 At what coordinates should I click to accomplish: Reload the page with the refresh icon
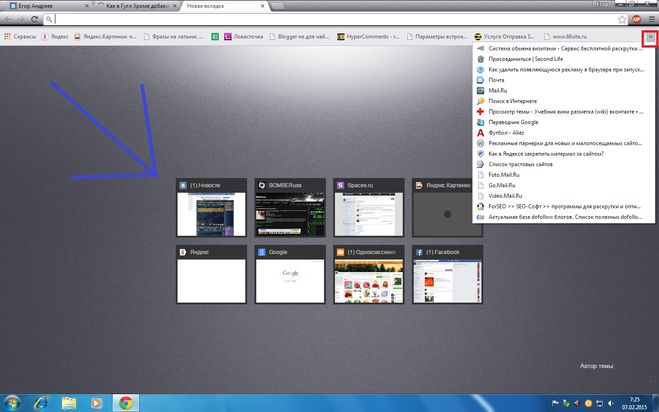(35, 19)
